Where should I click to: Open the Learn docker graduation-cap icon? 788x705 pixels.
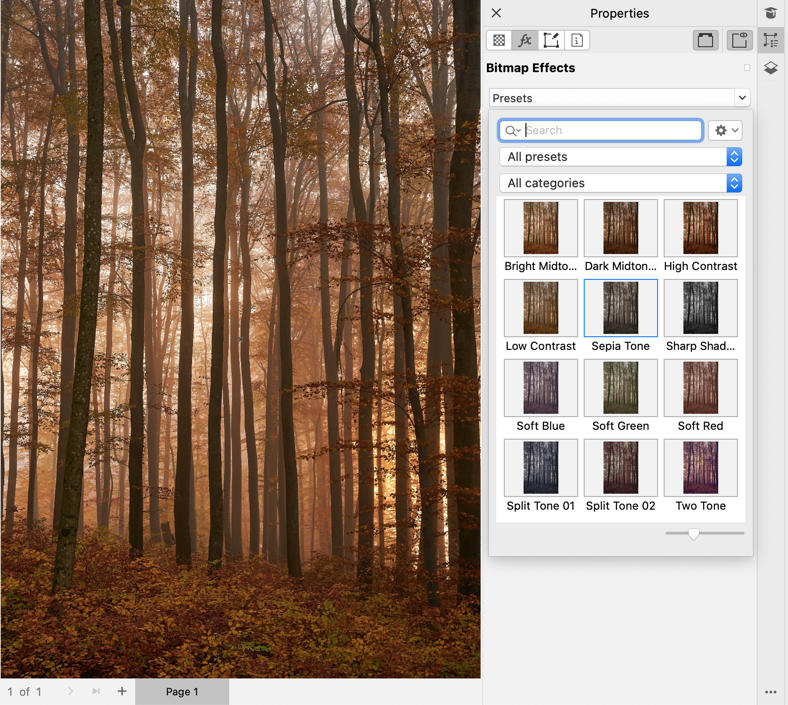(771, 13)
